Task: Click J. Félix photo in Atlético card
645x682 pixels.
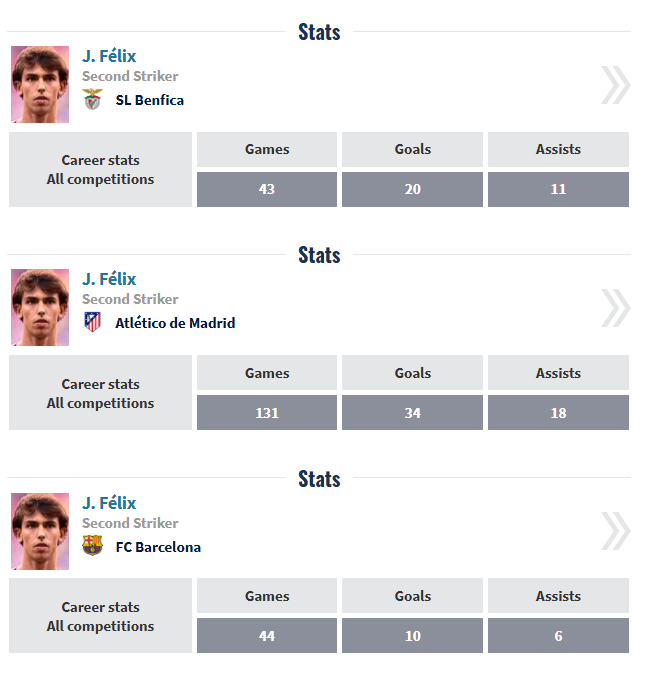Action: (40, 307)
